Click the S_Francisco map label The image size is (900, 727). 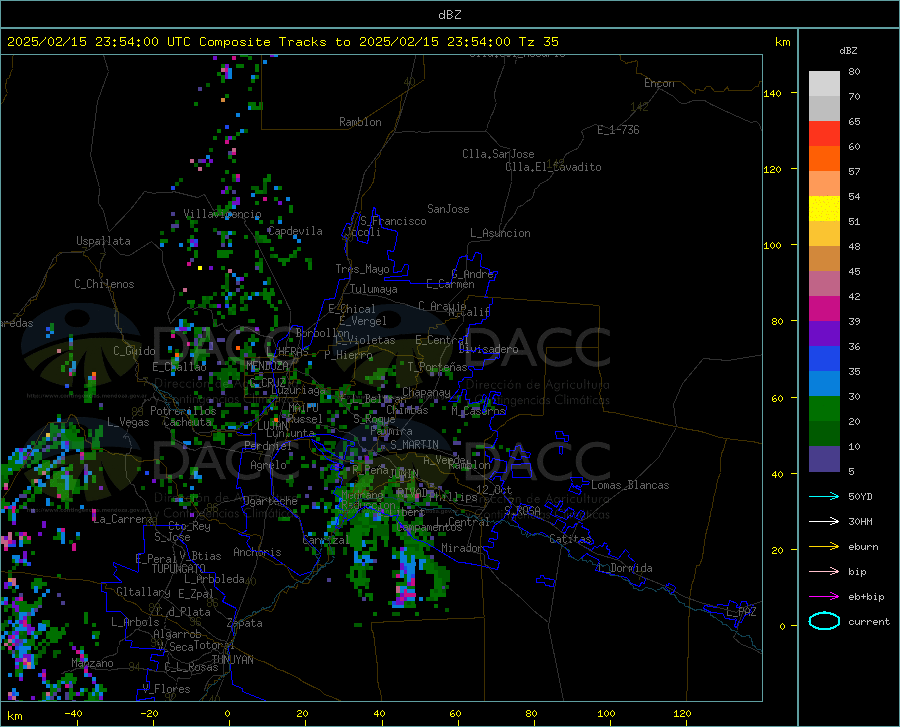coord(393,221)
